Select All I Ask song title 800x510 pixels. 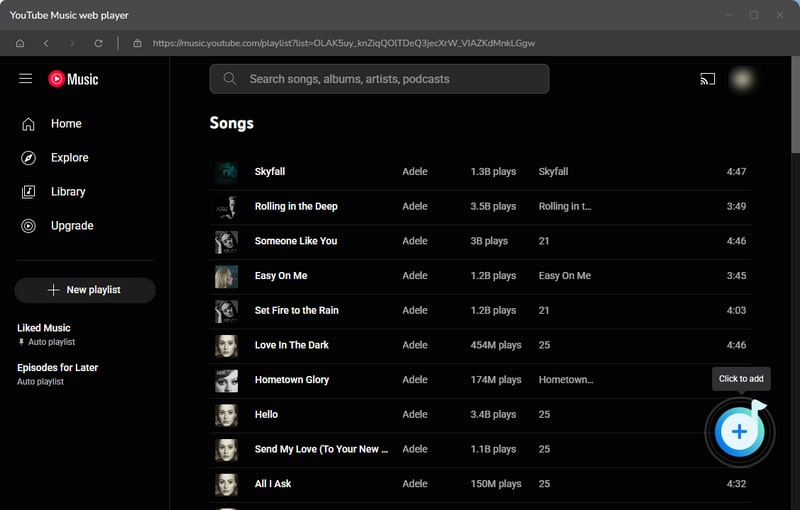(x=273, y=484)
